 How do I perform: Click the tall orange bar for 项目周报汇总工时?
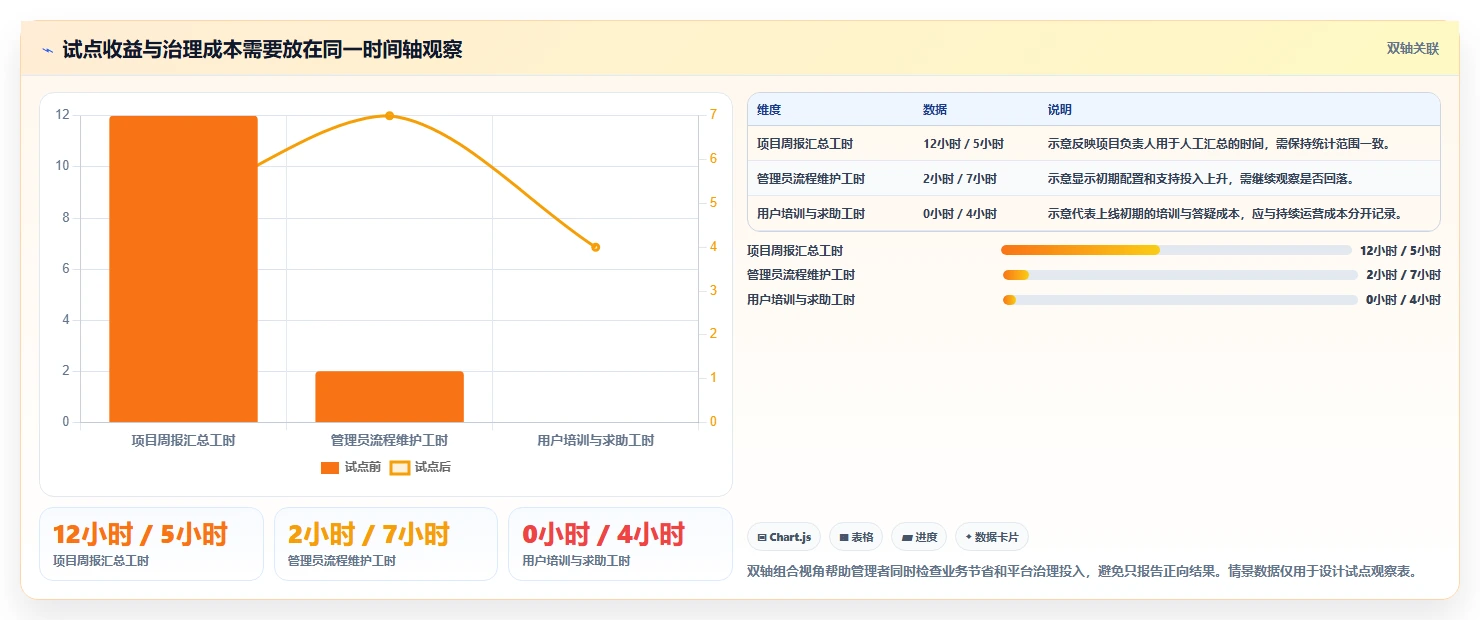[183, 269]
